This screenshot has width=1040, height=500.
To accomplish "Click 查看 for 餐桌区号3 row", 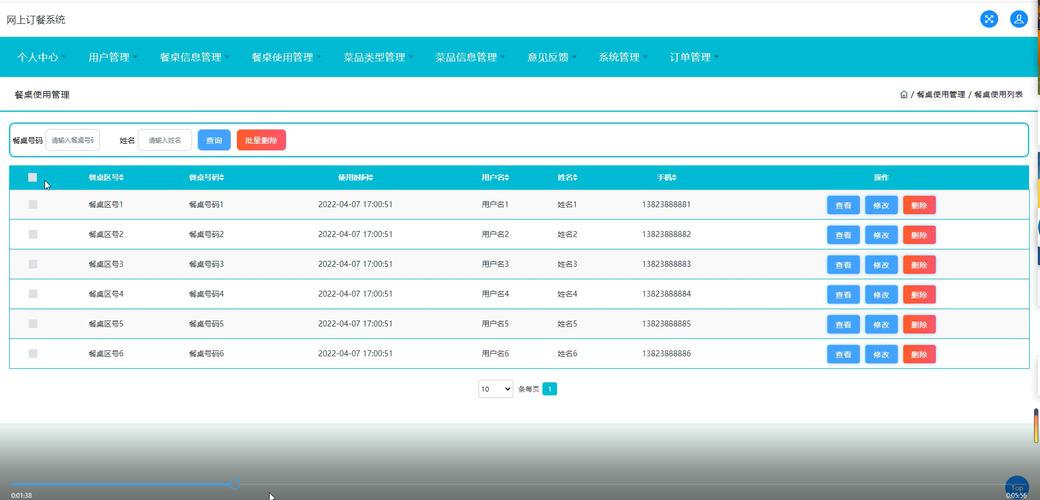I will (843, 265).
